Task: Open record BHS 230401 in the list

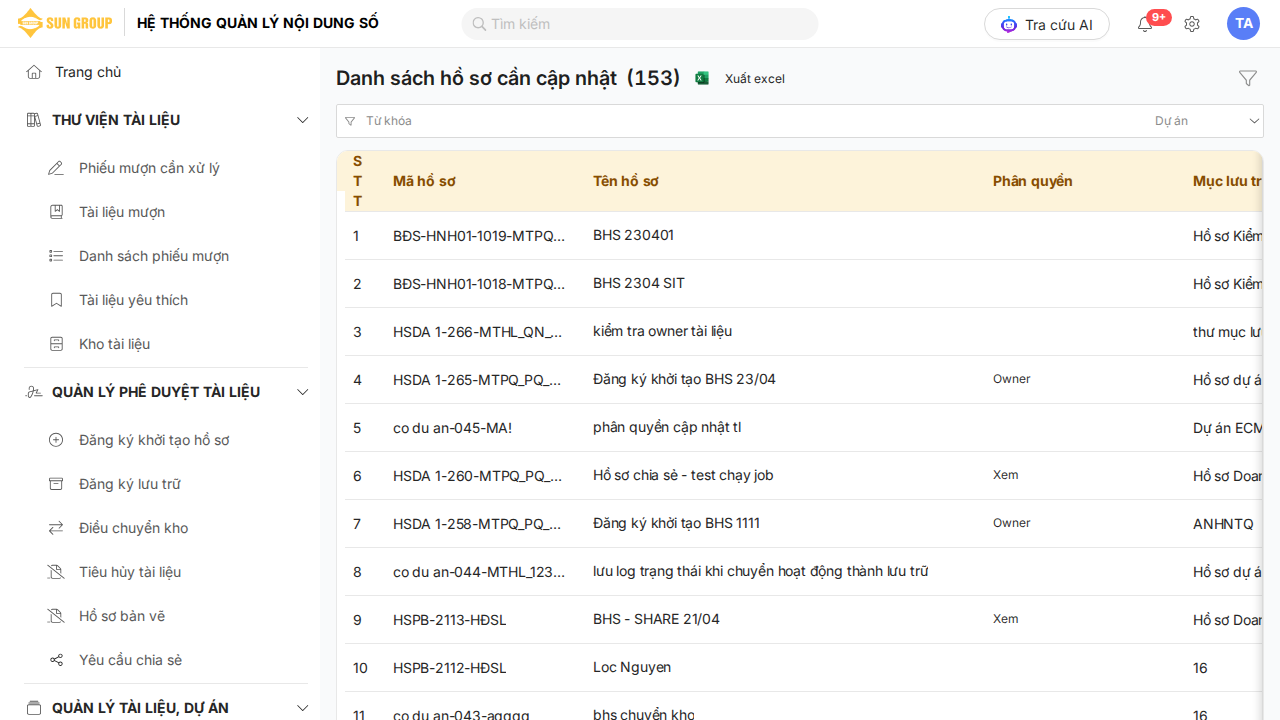Action: coord(633,235)
